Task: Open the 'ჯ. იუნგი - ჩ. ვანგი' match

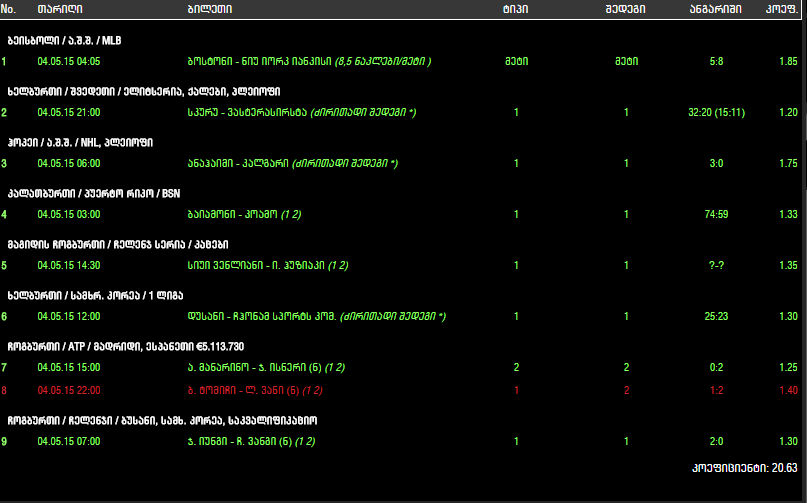Action: point(252,441)
